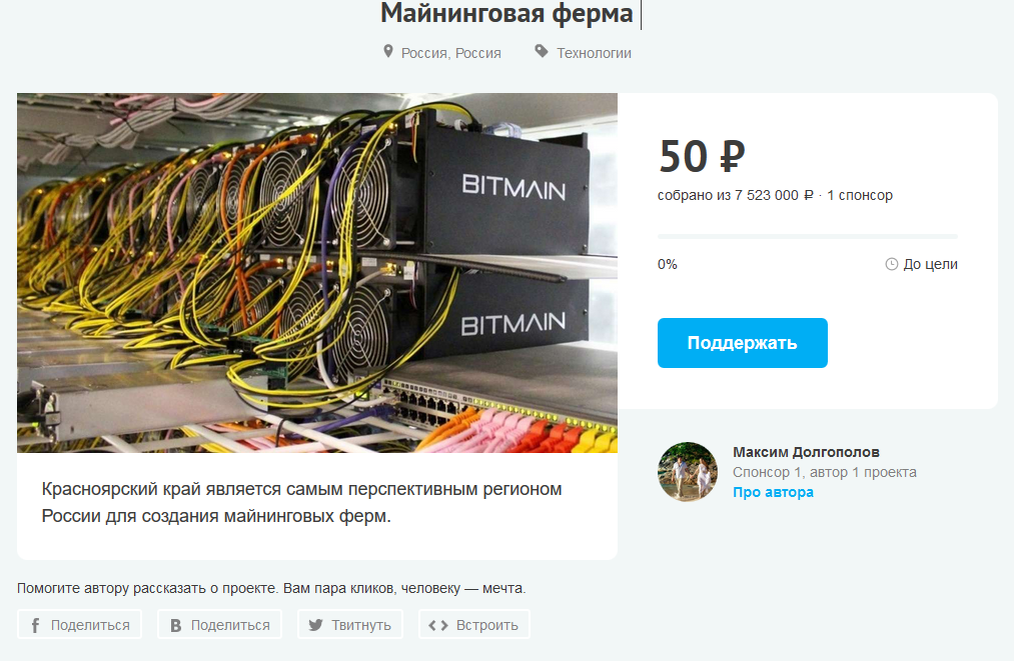Open the Про автора link

click(x=773, y=492)
